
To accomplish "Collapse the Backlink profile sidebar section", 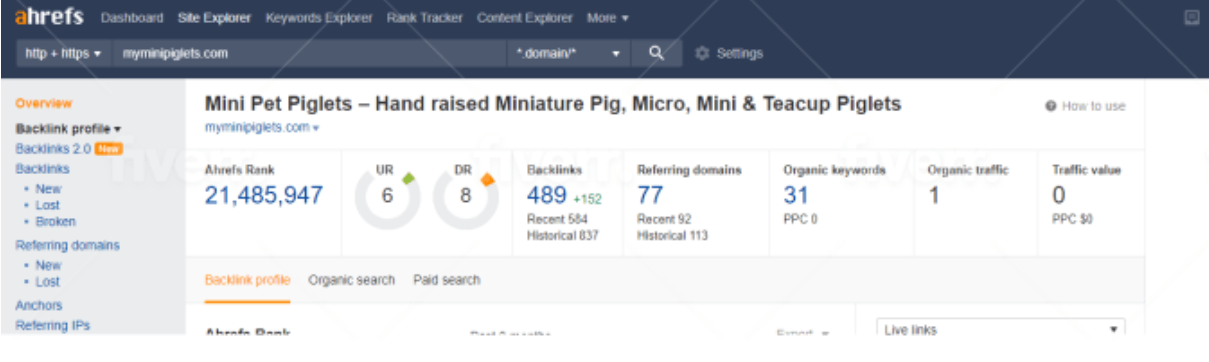I will click(x=68, y=129).
